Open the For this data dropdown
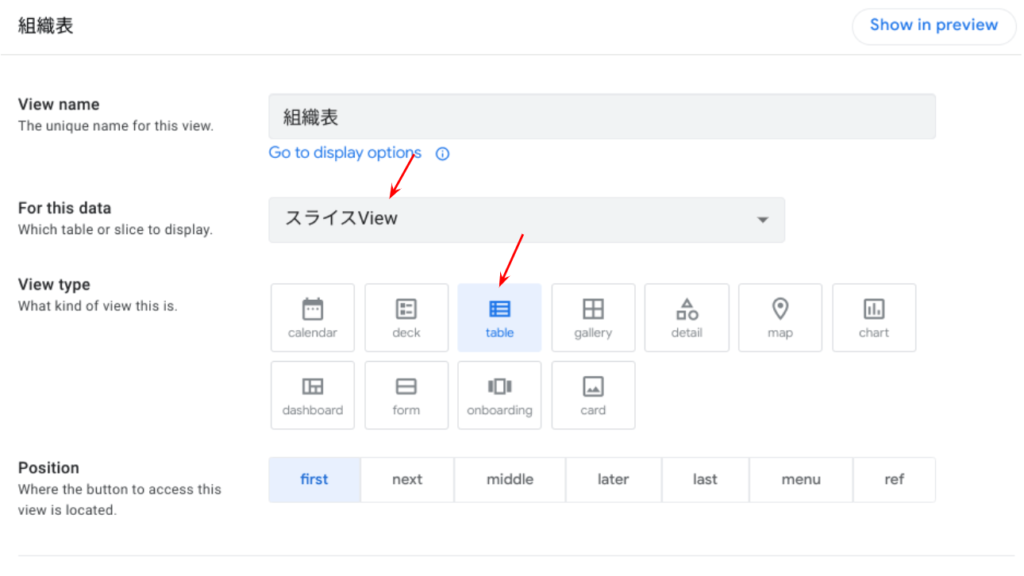The width and height of the screenshot is (1024, 576). click(526, 219)
